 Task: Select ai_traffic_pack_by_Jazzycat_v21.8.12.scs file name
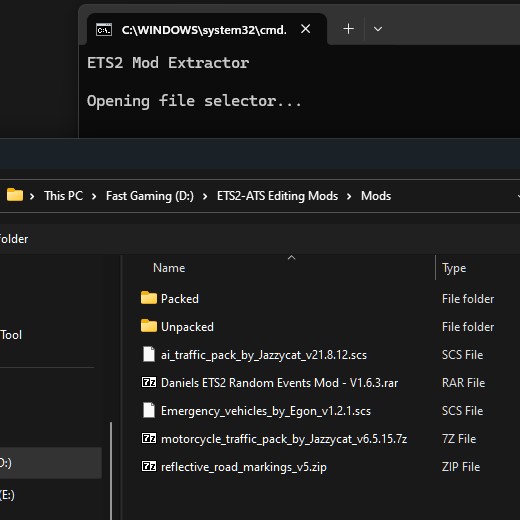click(x=264, y=355)
